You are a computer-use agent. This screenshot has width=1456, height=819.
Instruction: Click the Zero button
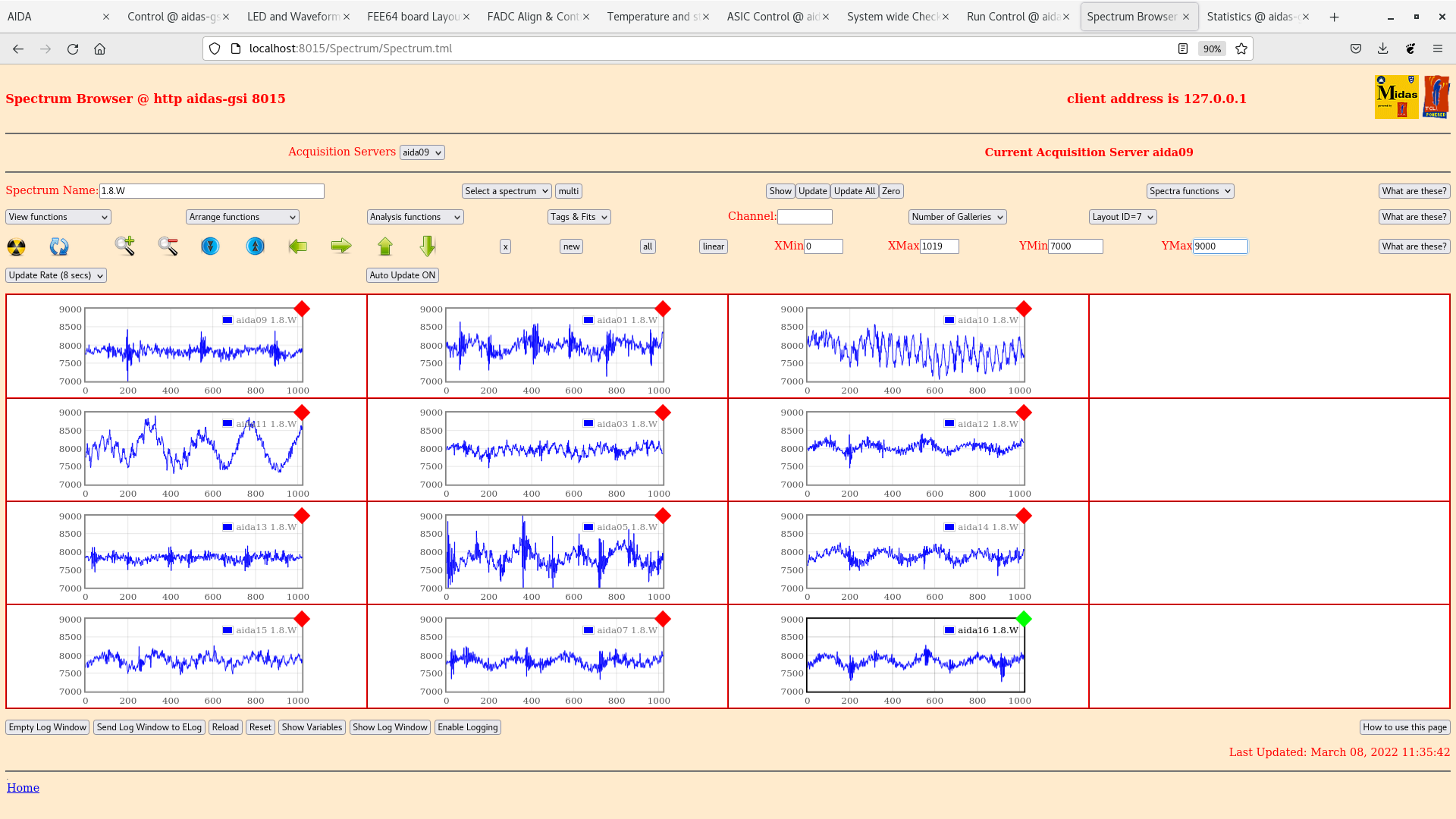coord(891,191)
